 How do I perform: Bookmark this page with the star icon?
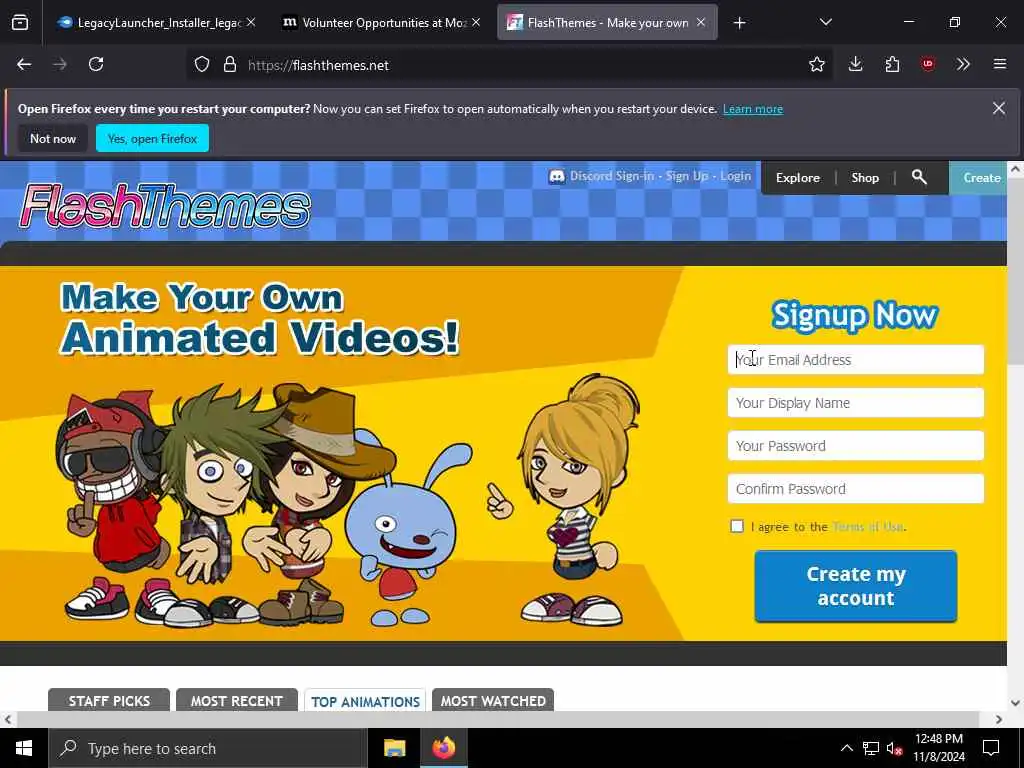click(x=816, y=65)
